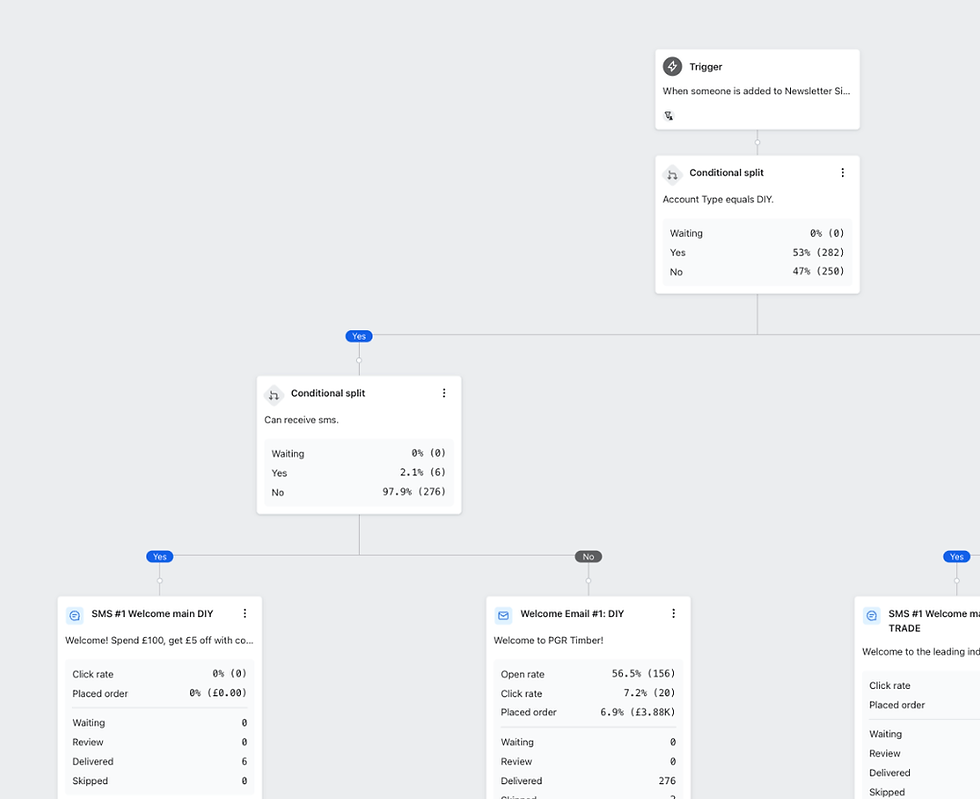Click Yes badge above the TRADE SMS card
Screen dimensions: 980x799
(x=957, y=556)
